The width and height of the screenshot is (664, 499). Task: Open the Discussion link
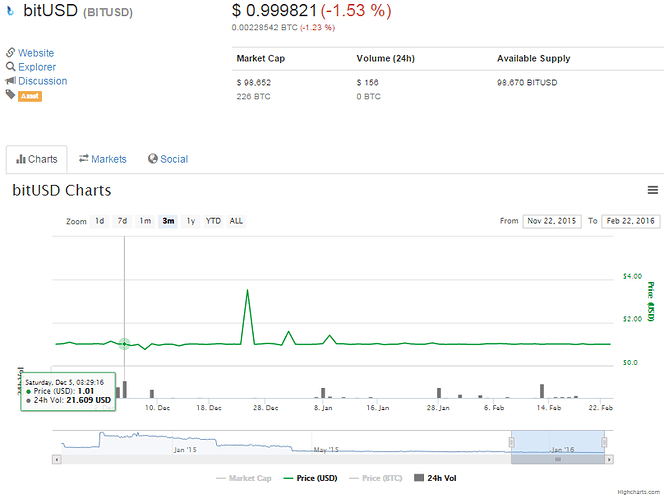point(42,81)
